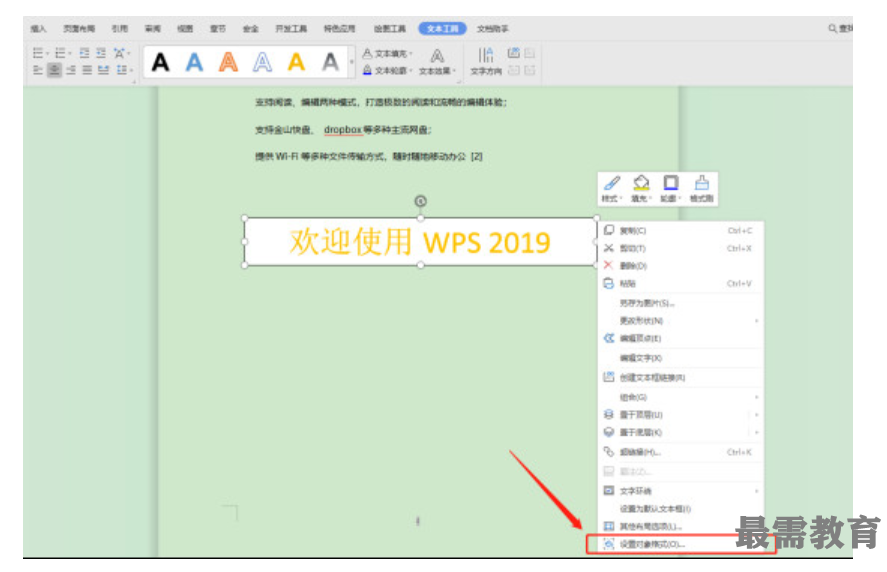The width and height of the screenshot is (887, 572).
Task: Open the 轮廓 outline mini-toolbar button
Action: 671,189
